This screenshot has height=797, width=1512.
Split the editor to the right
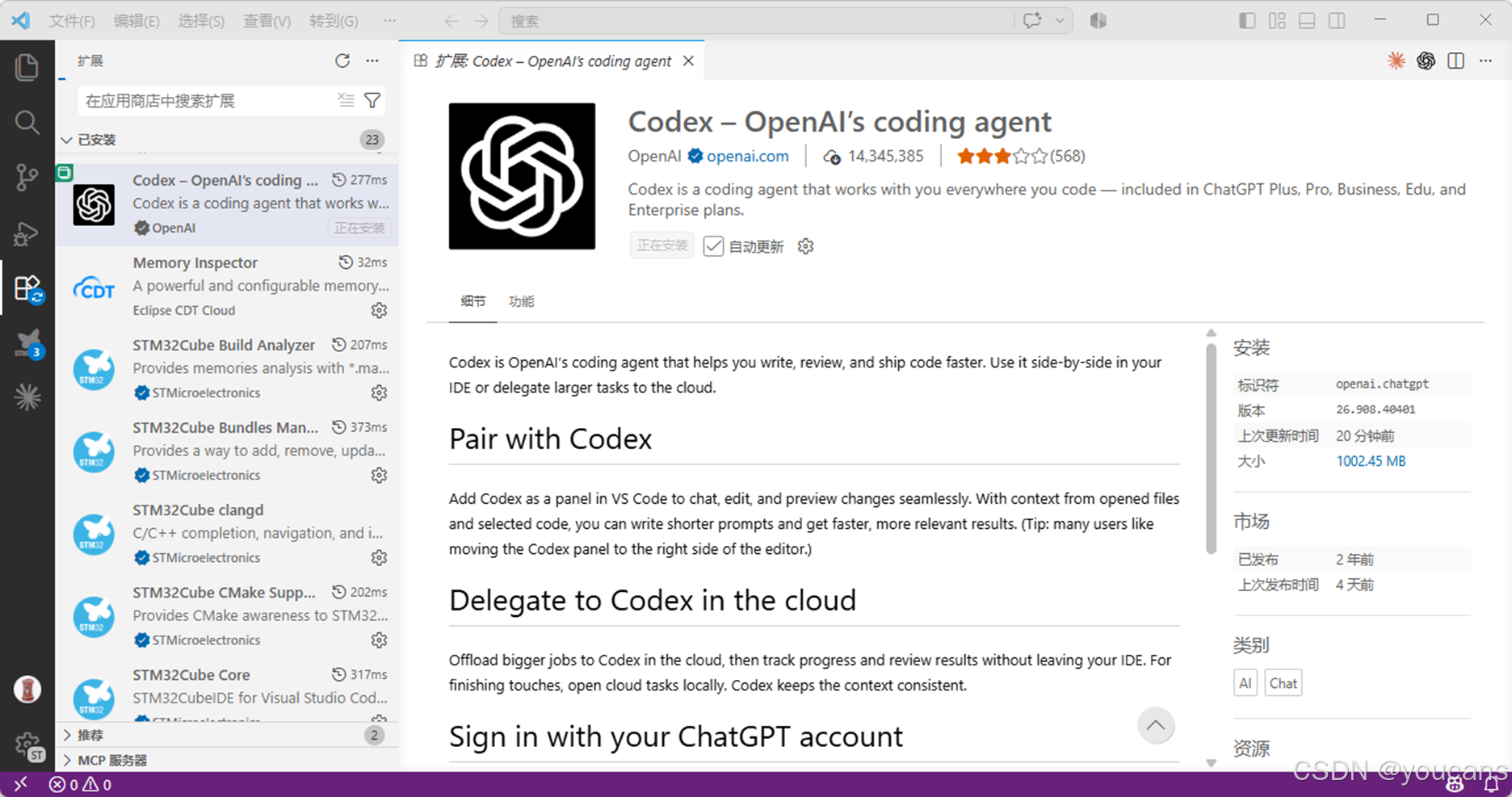tap(1455, 61)
